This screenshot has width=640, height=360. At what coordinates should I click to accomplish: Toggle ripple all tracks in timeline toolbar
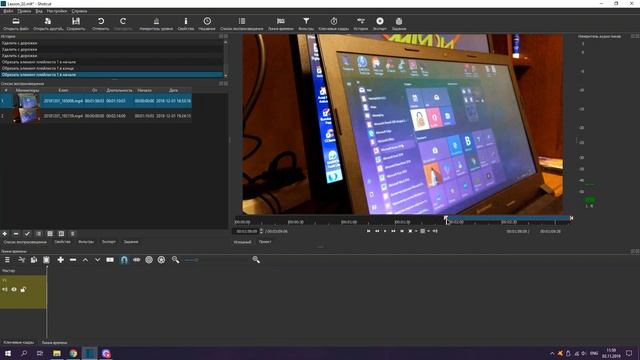click(162, 260)
